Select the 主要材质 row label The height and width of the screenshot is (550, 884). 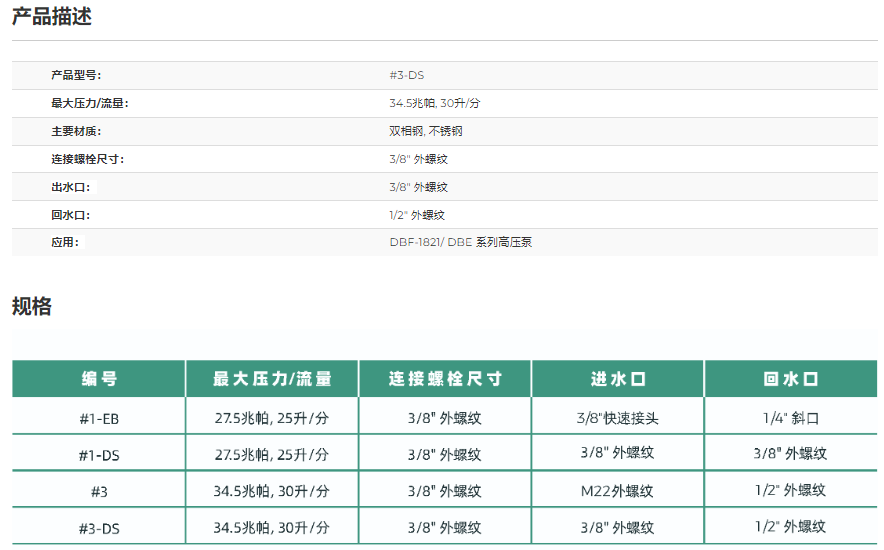point(76,131)
